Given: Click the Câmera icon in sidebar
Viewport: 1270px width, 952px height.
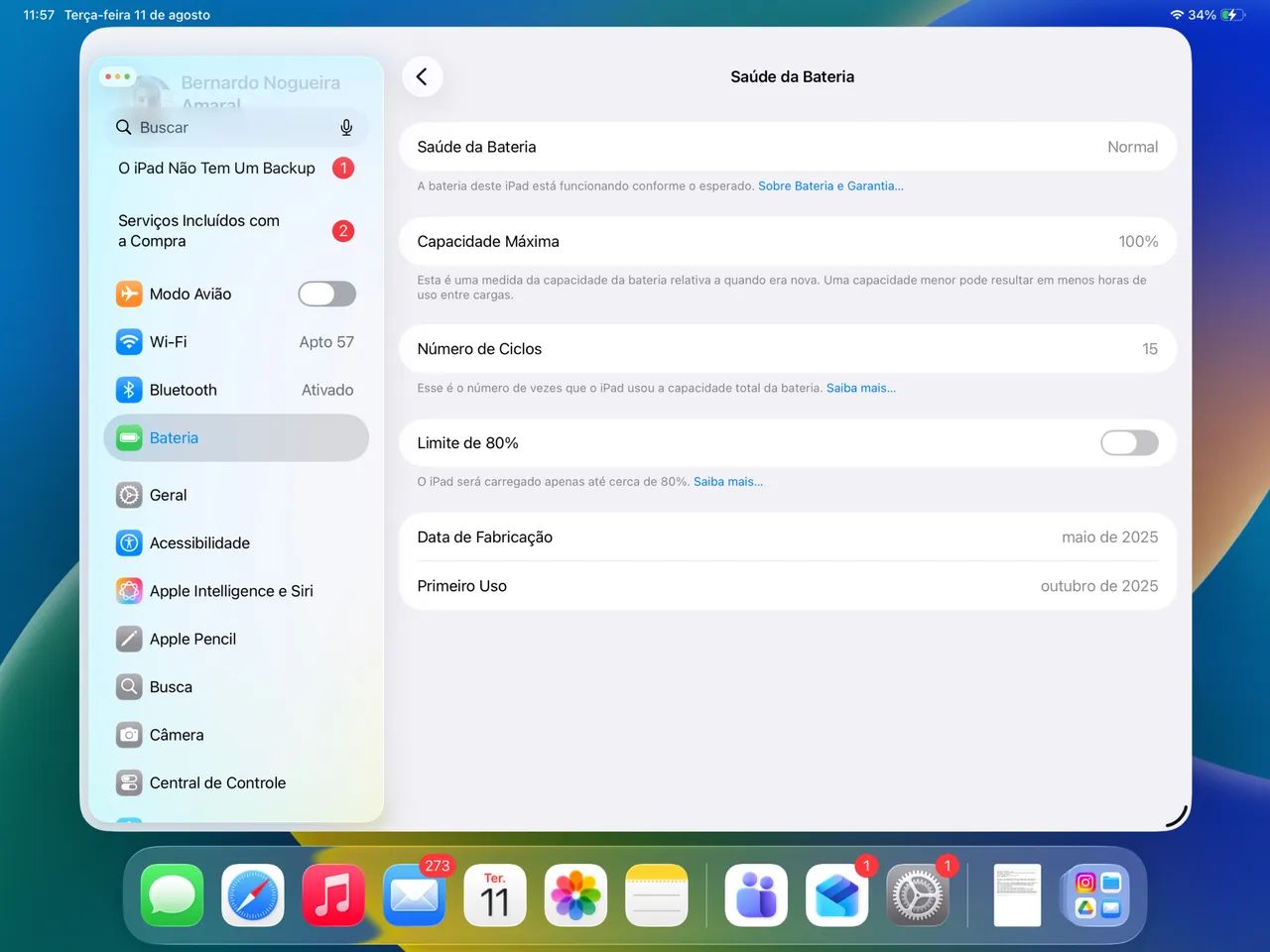Looking at the screenshot, I should coord(129,735).
